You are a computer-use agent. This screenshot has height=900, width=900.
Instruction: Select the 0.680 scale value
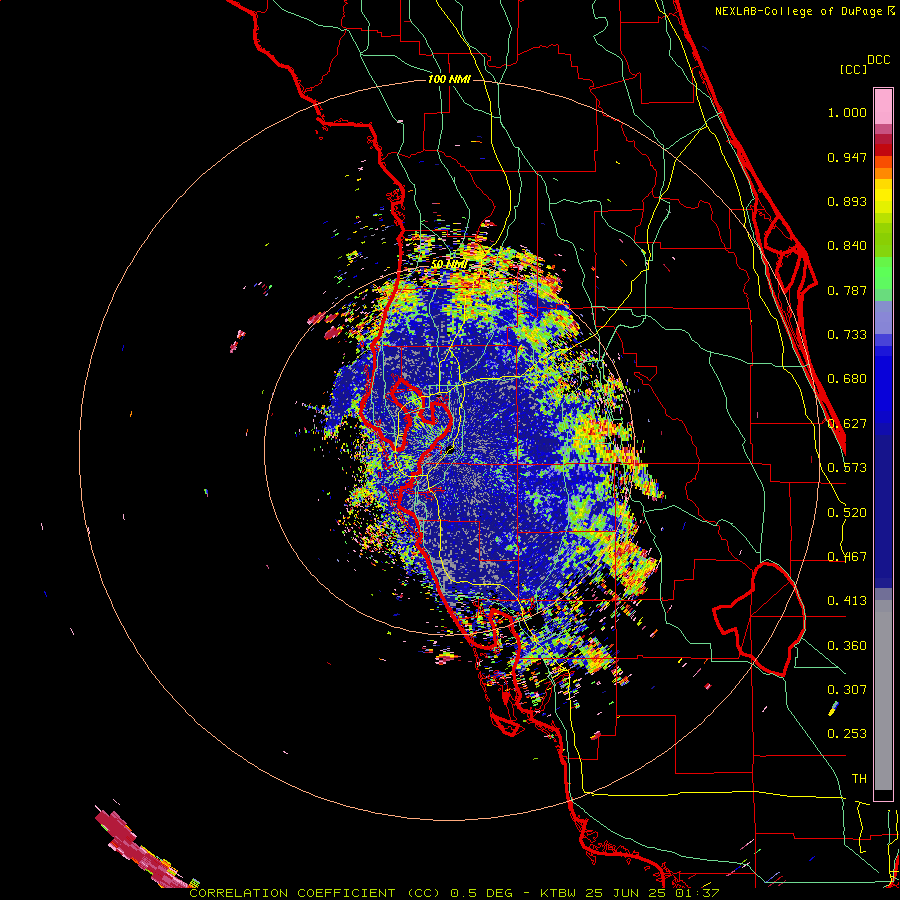[x=847, y=379]
